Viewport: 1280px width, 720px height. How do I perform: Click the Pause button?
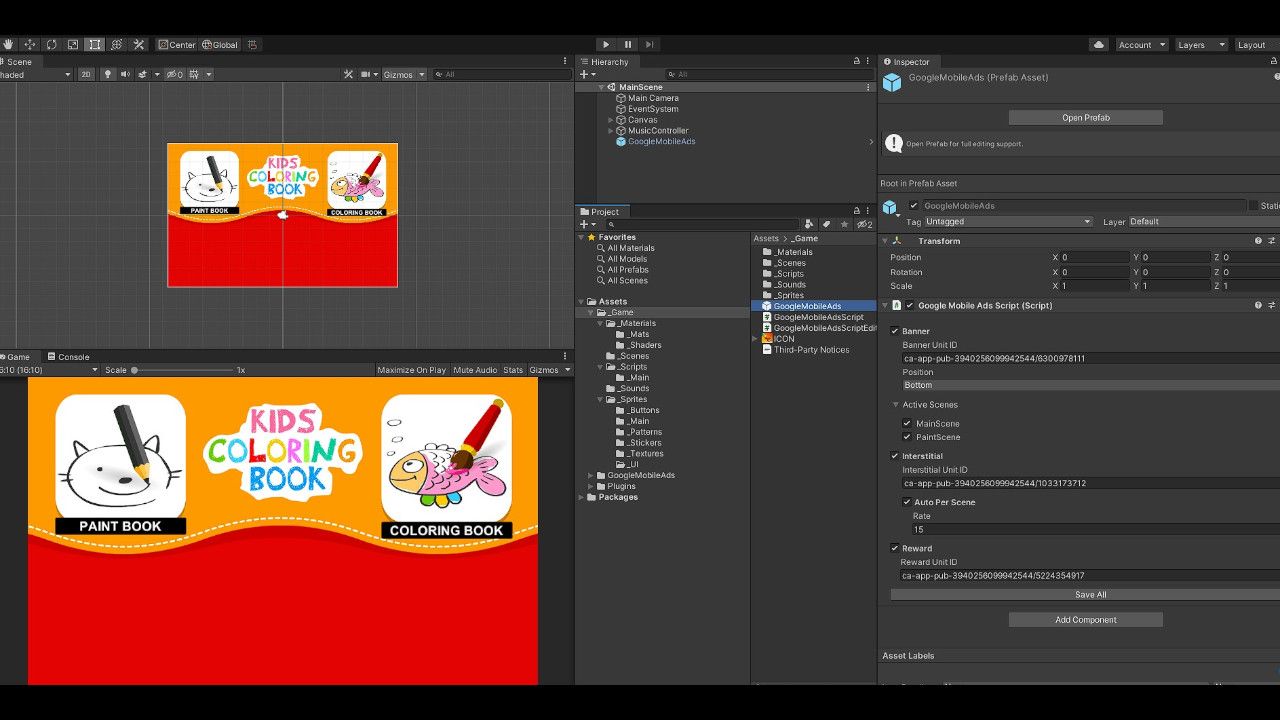[628, 45]
